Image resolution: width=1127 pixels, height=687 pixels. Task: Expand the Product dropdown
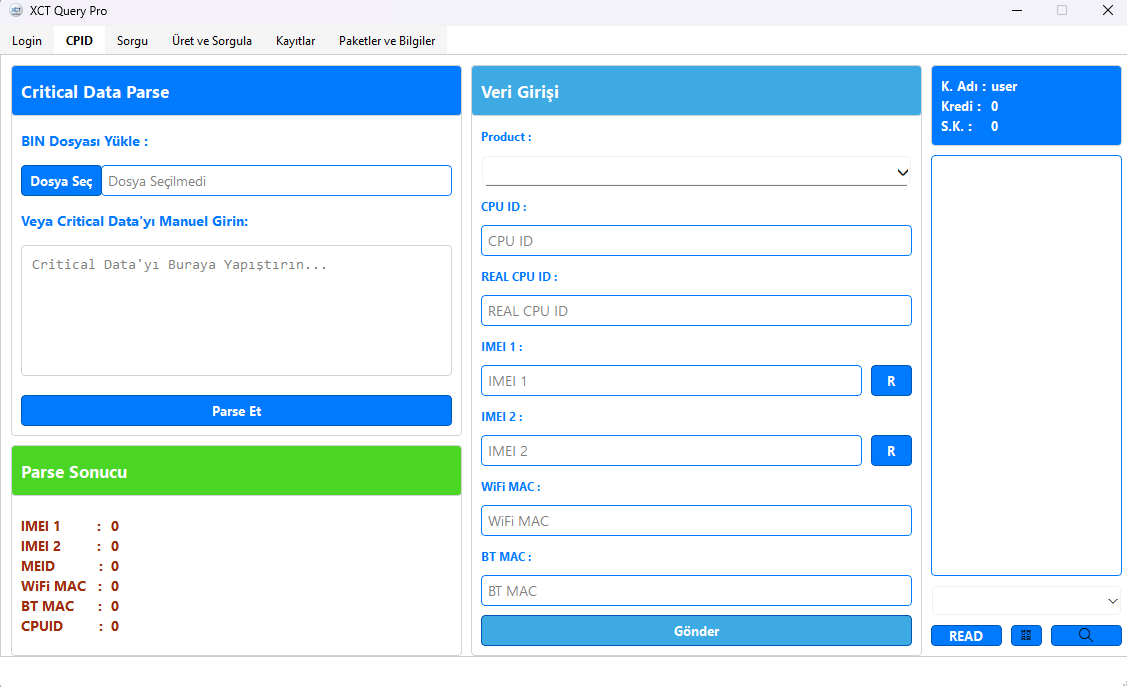point(696,172)
